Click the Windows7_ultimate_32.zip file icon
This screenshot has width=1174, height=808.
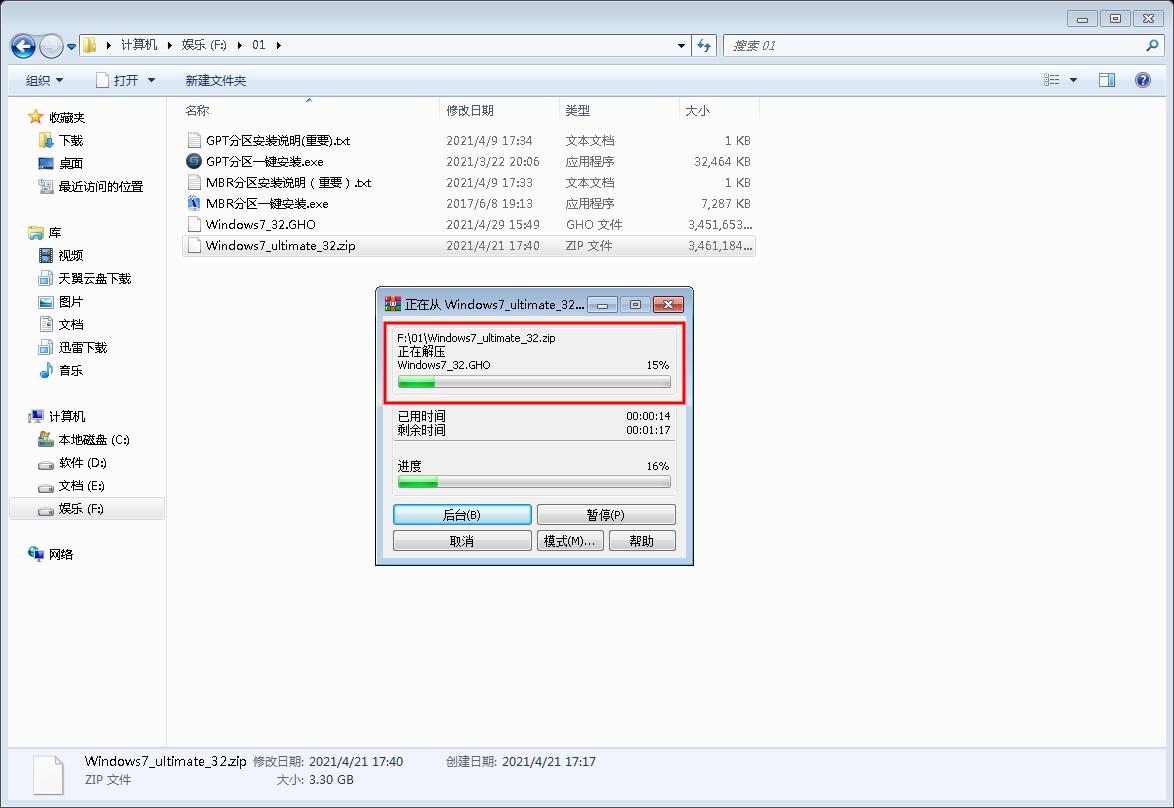coord(194,245)
